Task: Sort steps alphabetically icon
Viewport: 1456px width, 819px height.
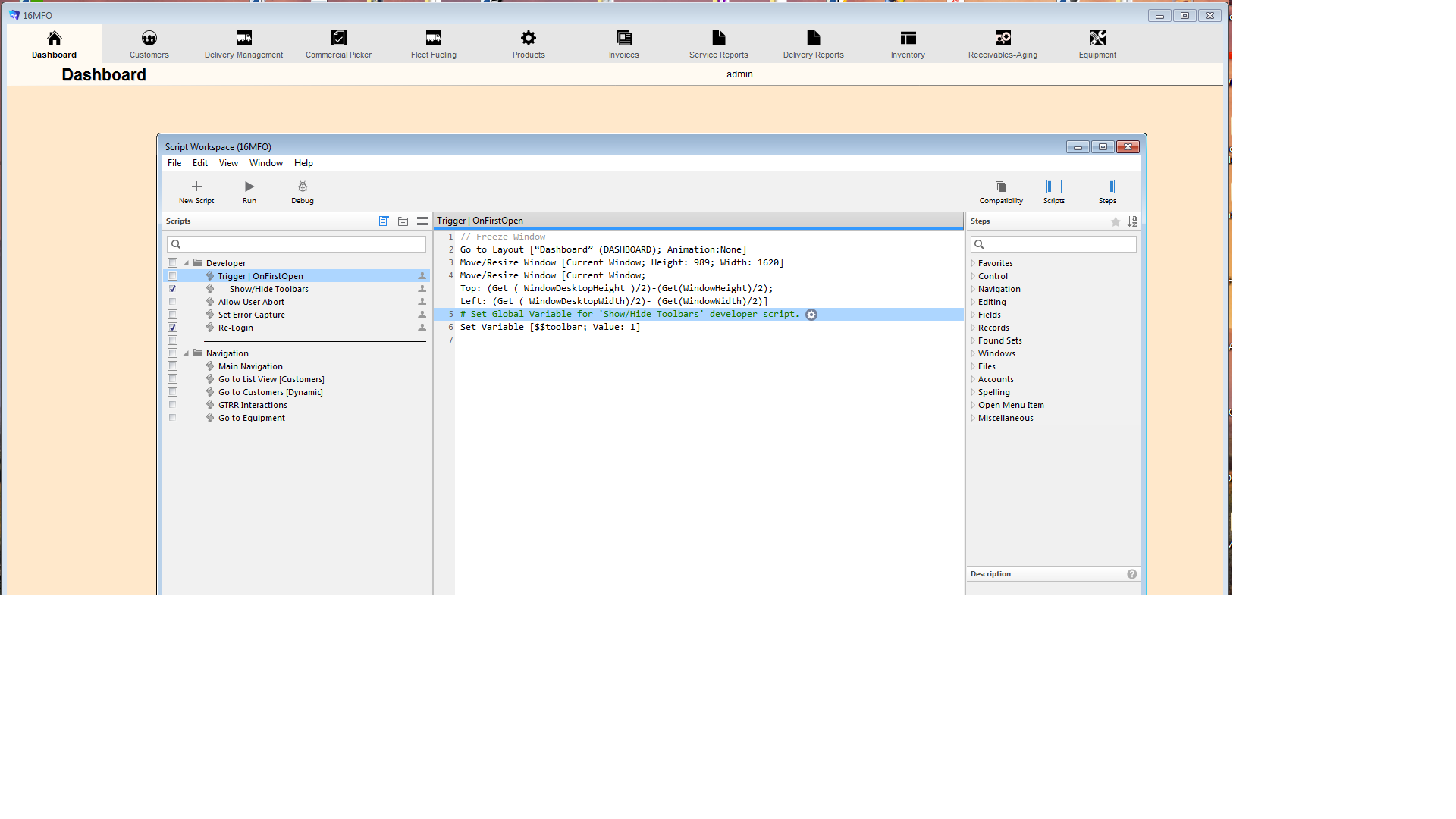Action: click(1132, 221)
